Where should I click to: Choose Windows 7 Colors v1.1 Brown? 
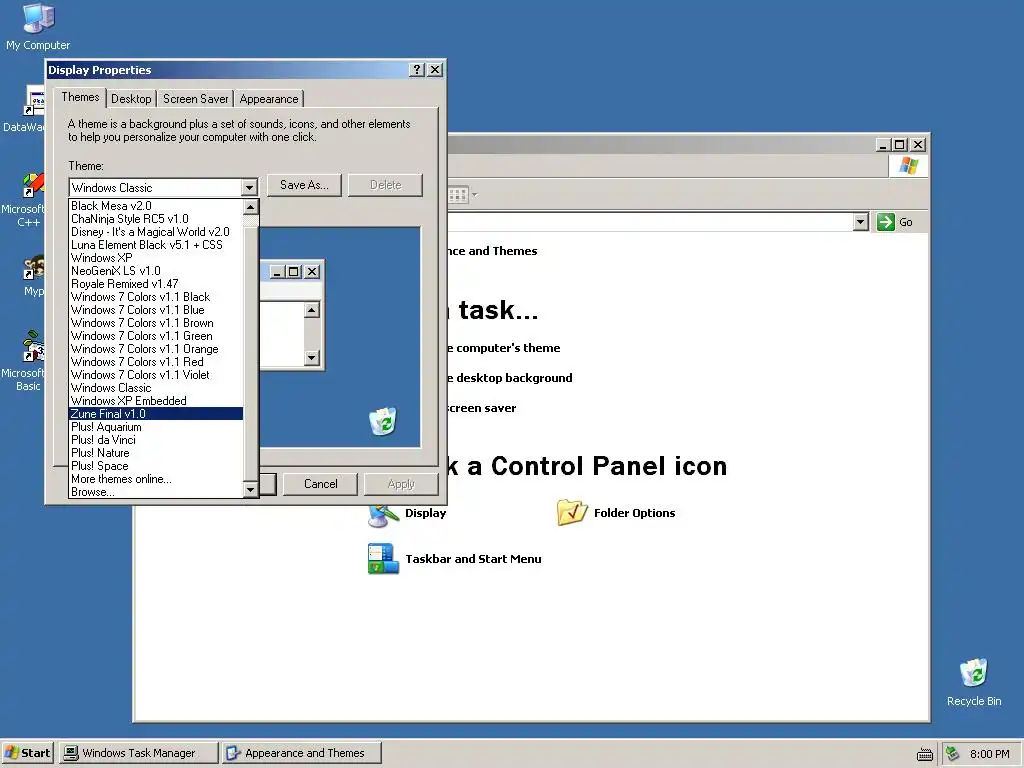coord(156,323)
